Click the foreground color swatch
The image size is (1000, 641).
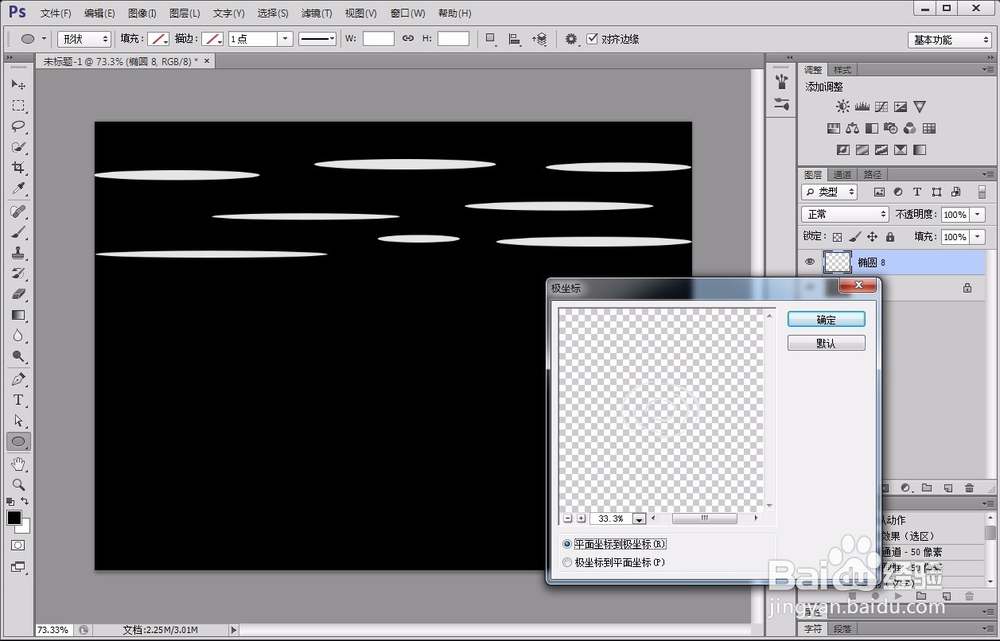coord(13,518)
